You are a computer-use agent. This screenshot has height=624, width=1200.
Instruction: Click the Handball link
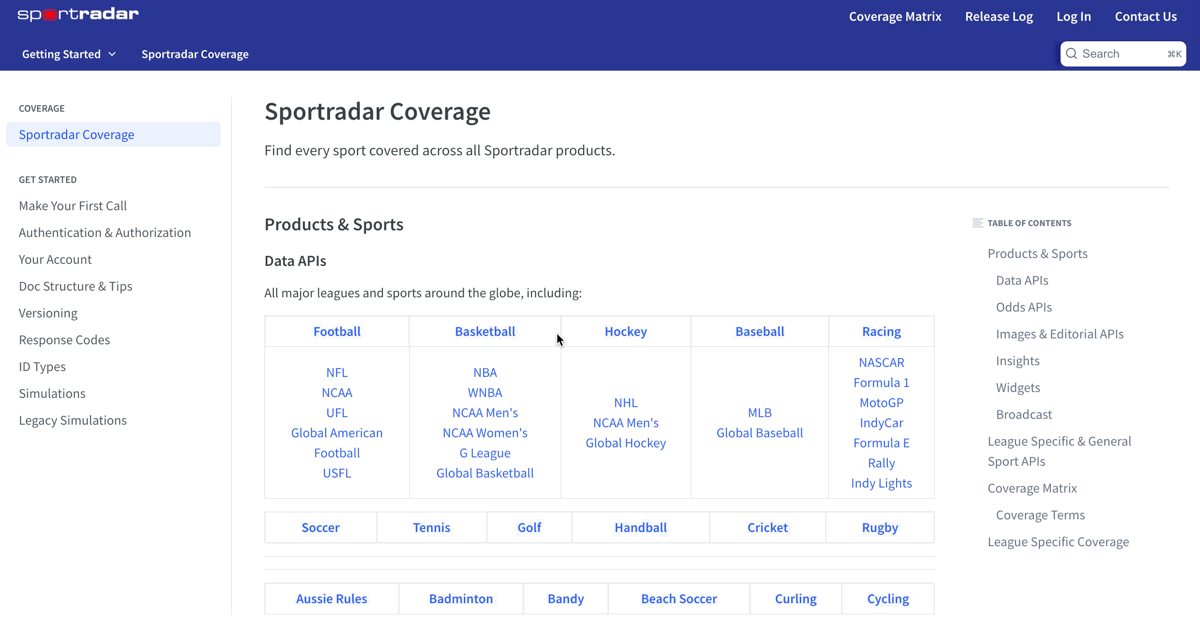[x=641, y=527]
